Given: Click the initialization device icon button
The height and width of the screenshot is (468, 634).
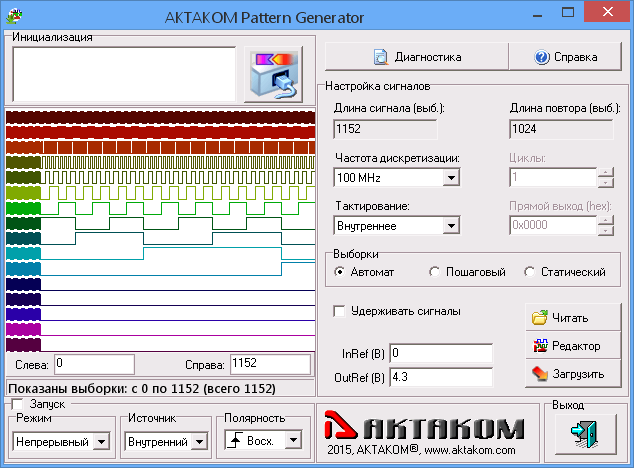Looking at the screenshot, I should click(273, 73).
